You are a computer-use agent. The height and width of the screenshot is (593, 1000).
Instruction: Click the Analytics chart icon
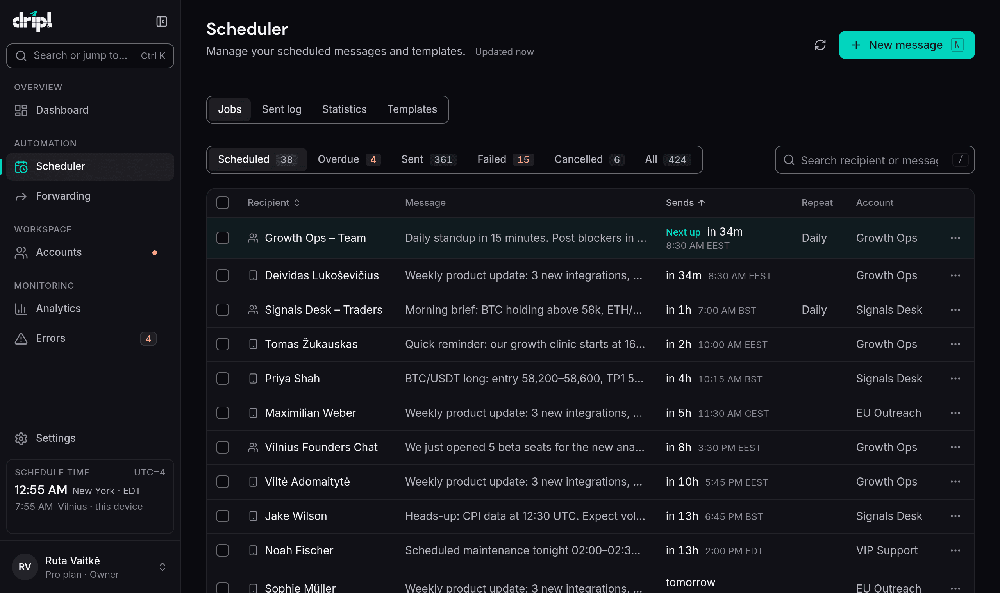[21, 309]
